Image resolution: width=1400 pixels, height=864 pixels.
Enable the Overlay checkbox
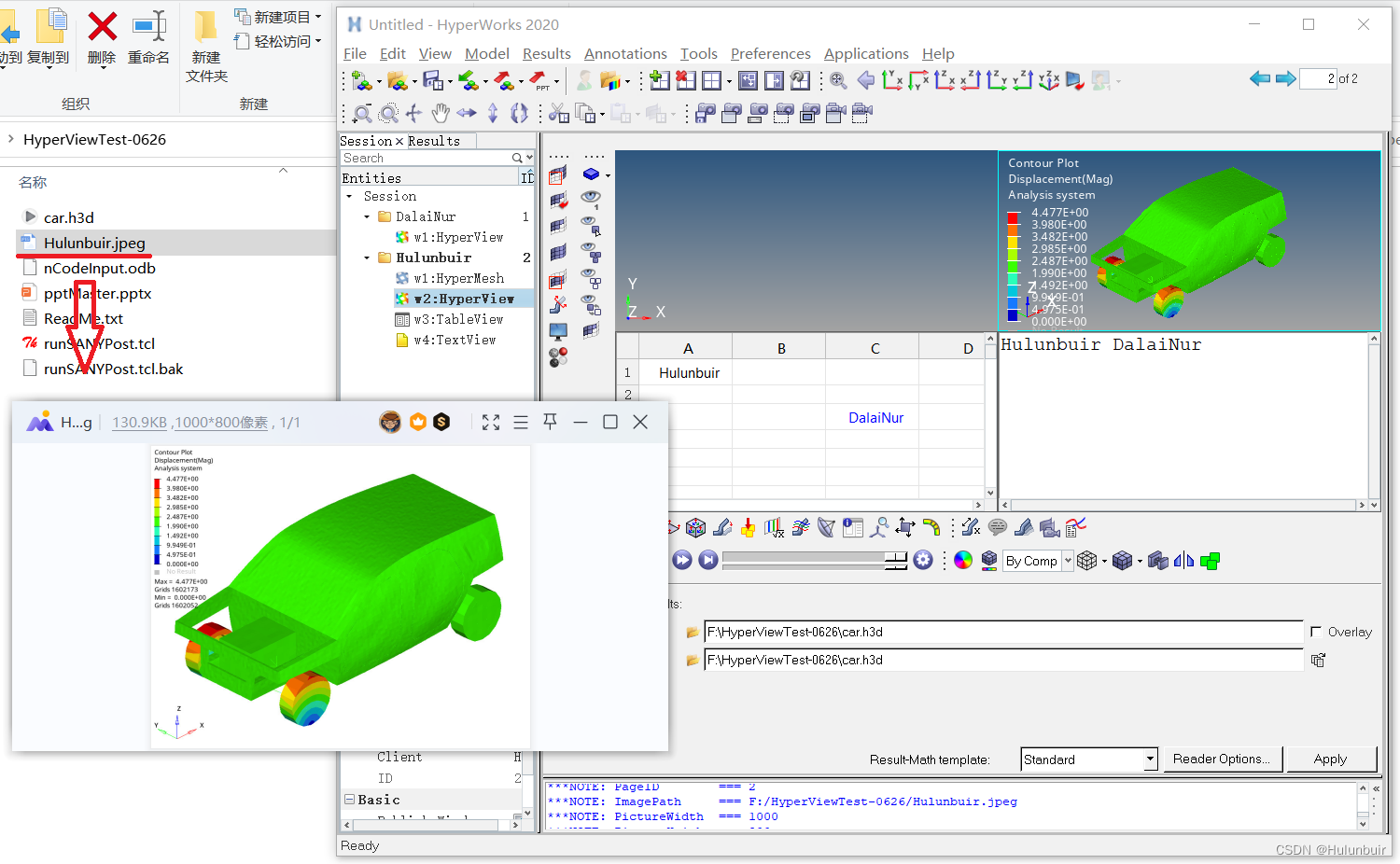tap(1316, 632)
